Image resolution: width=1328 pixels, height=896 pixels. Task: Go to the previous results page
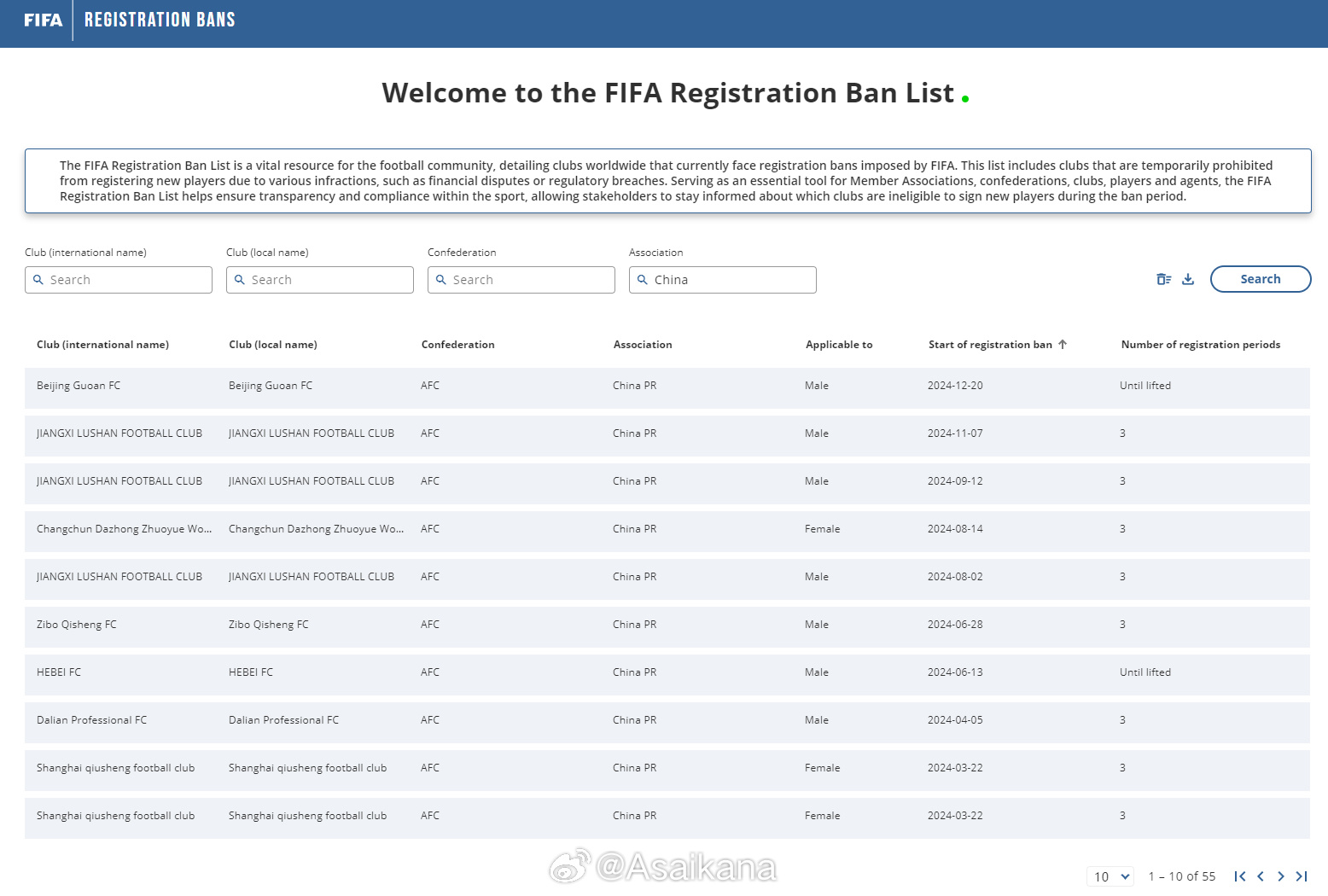(1261, 876)
